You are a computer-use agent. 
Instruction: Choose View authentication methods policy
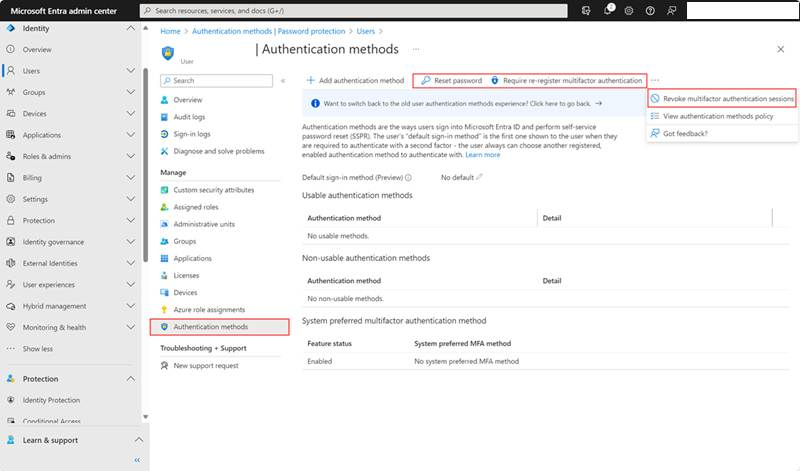click(x=712, y=116)
